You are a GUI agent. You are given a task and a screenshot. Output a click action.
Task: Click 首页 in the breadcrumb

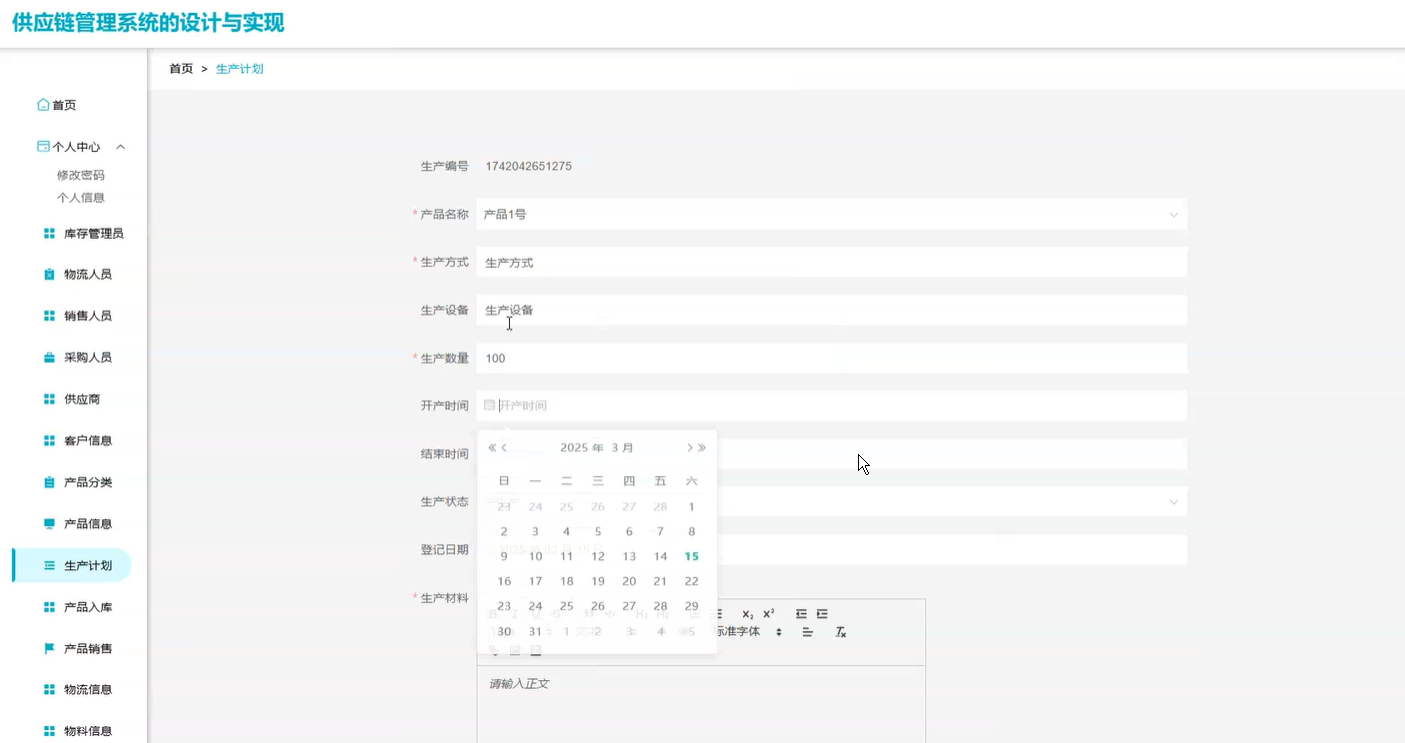(181, 69)
